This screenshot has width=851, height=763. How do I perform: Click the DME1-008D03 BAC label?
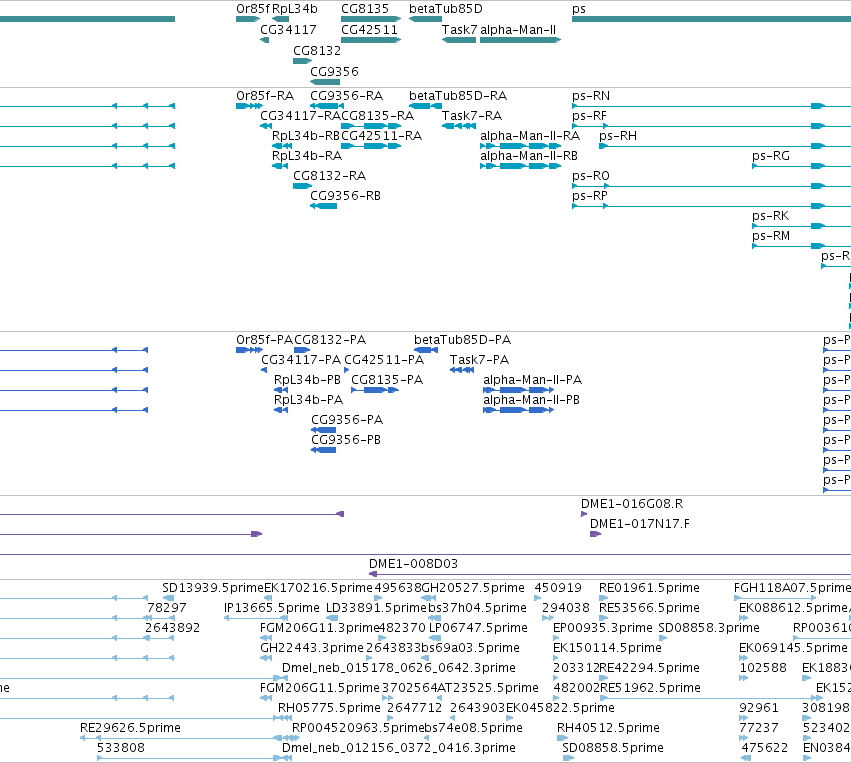pos(414,564)
